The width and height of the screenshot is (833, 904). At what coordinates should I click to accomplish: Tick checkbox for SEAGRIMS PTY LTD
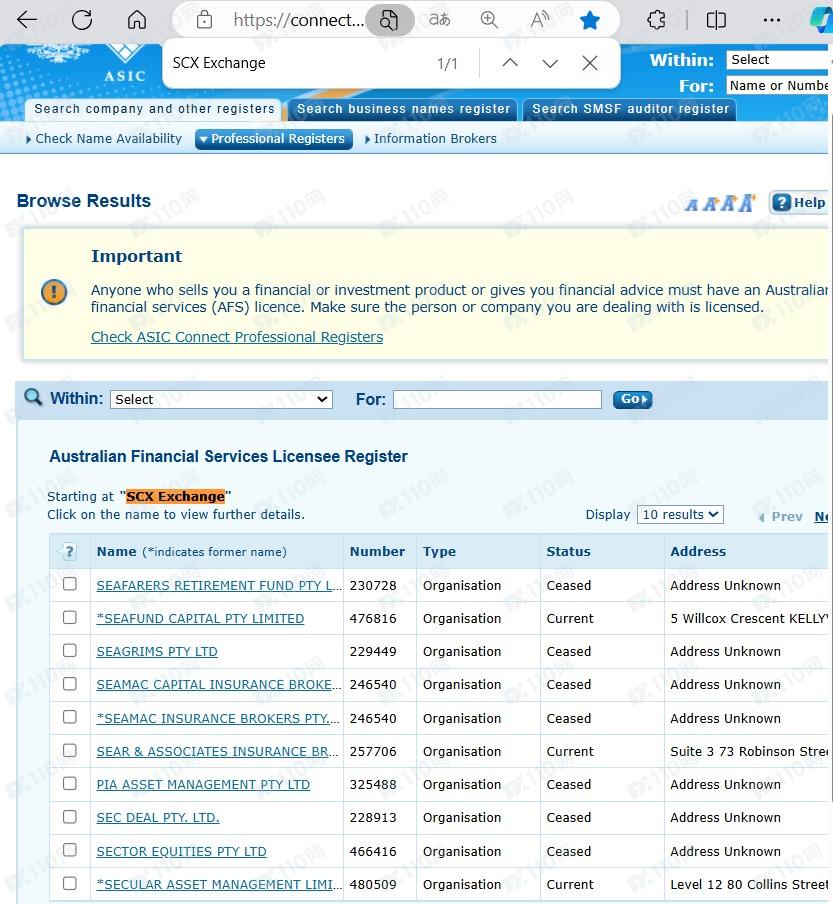(x=70, y=650)
